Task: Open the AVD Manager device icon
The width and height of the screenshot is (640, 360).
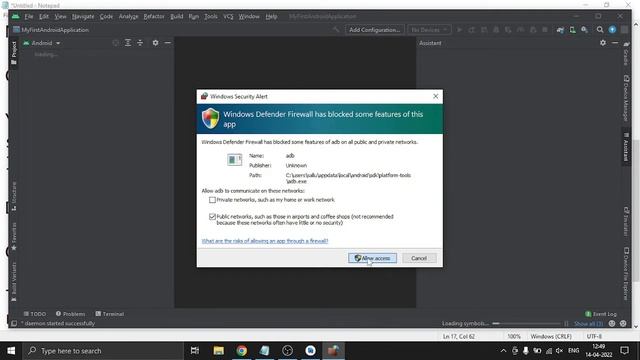Action: 572,30
